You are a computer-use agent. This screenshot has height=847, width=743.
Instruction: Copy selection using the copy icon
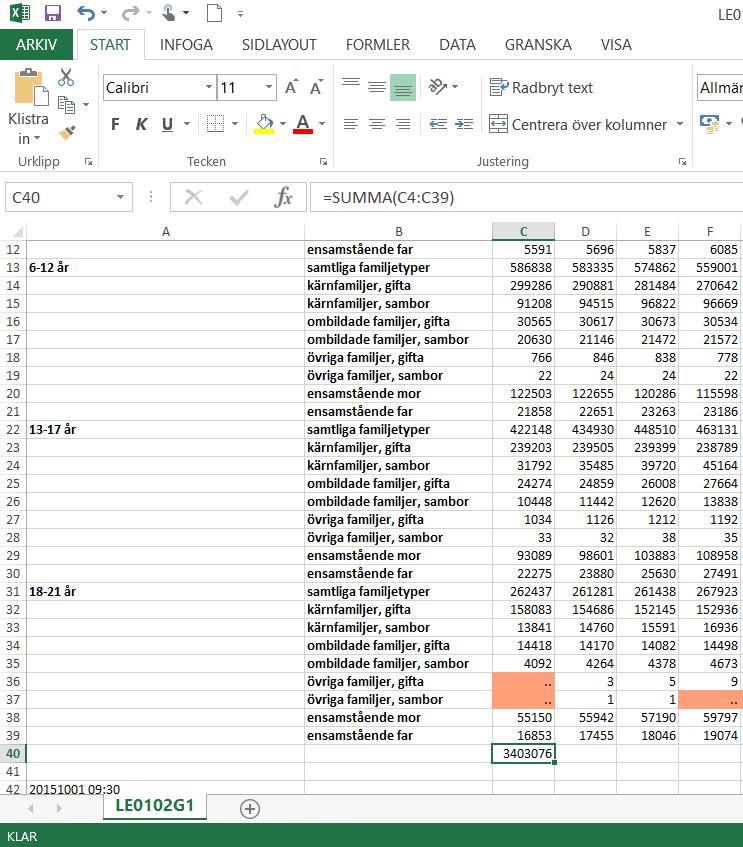click(66, 104)
